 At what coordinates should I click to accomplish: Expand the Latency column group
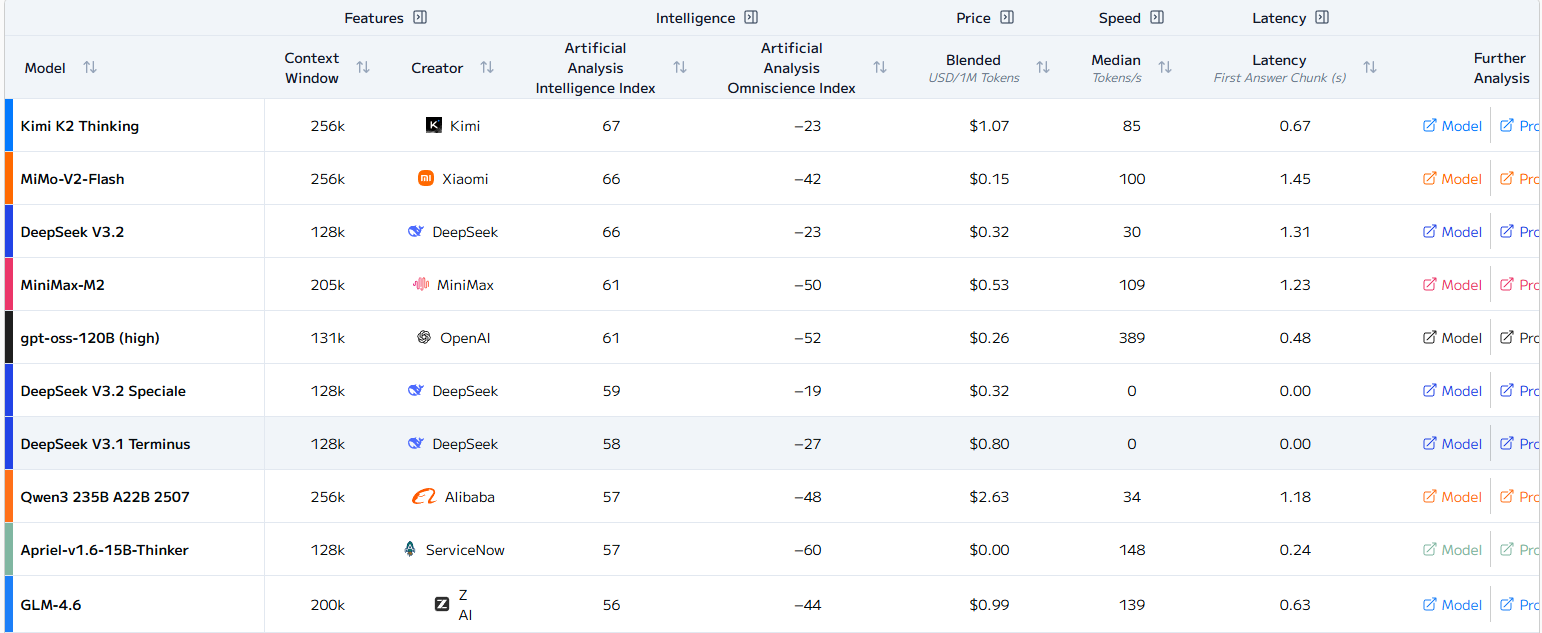[1322, 18]
